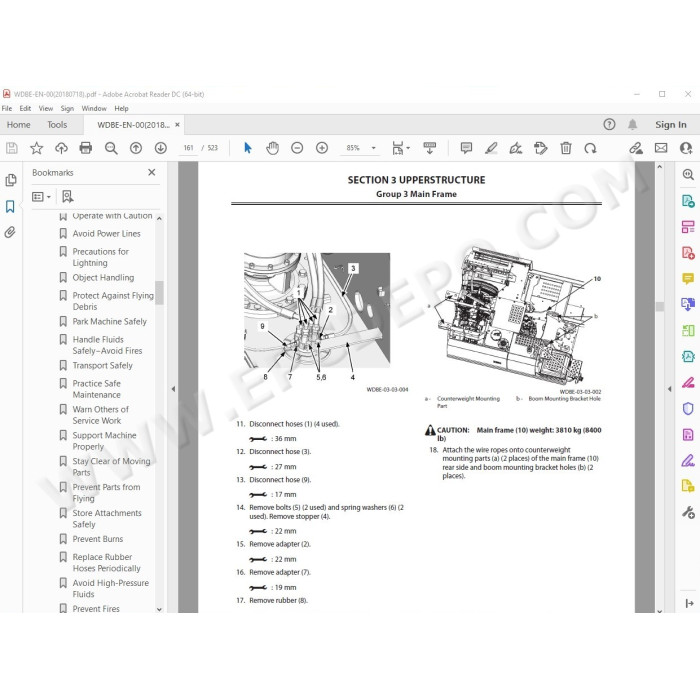Share a link to the file
The width and height of the screenshot is (700, 700).
pyautogui.click(x=636, y=148)
